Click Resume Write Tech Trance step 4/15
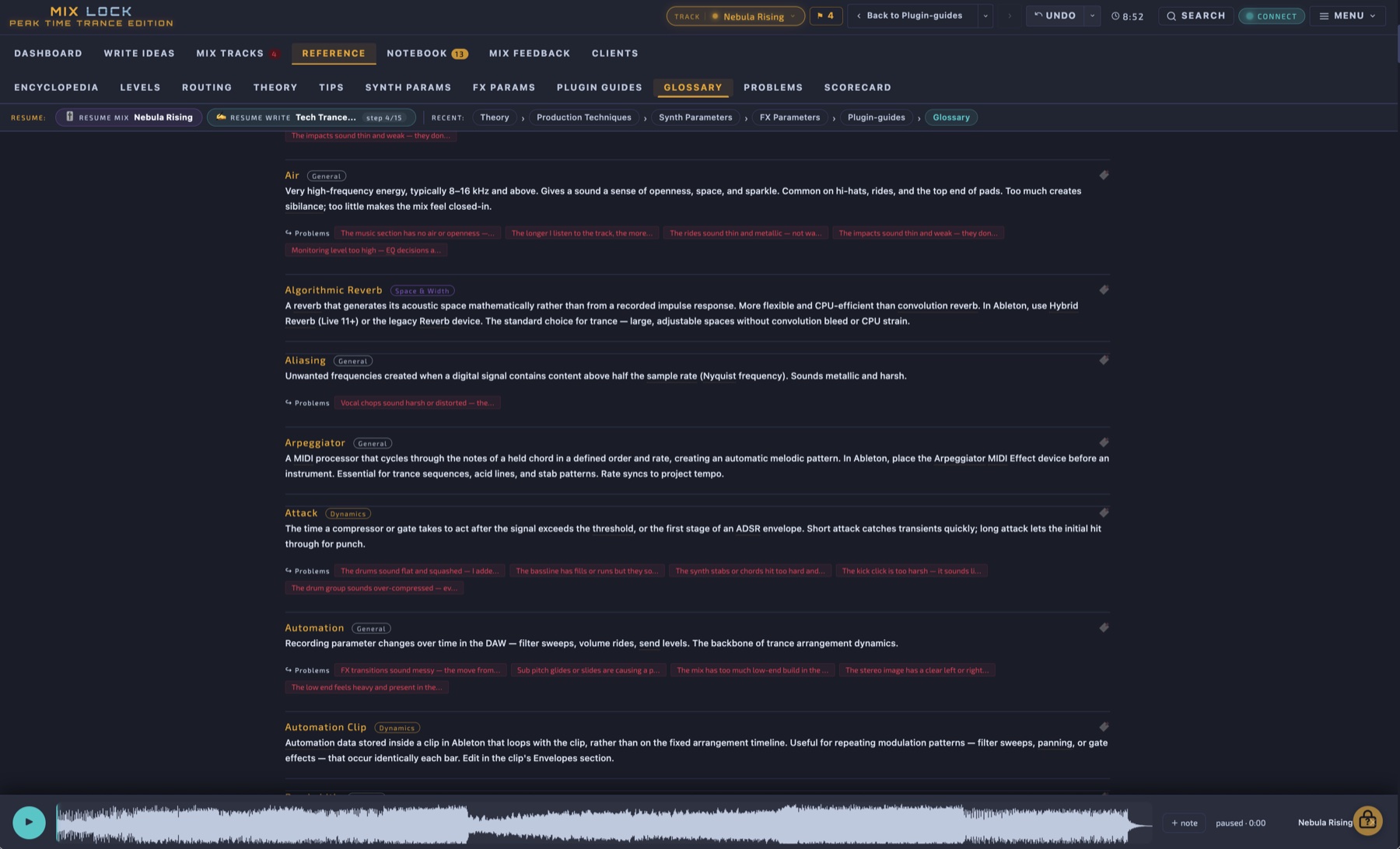Image resolution: width=1400 pixels, height=849 pixels. (x=311, y=117)
